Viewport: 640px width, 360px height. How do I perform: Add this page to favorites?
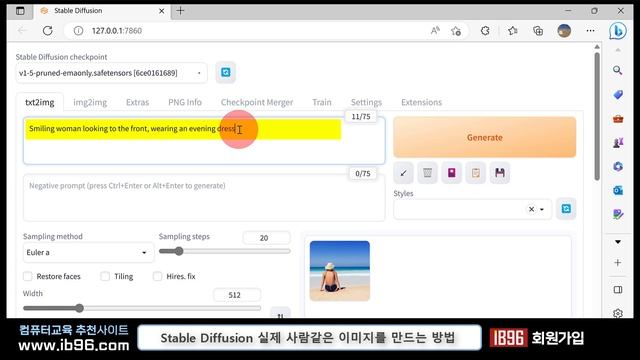point(456,31)
